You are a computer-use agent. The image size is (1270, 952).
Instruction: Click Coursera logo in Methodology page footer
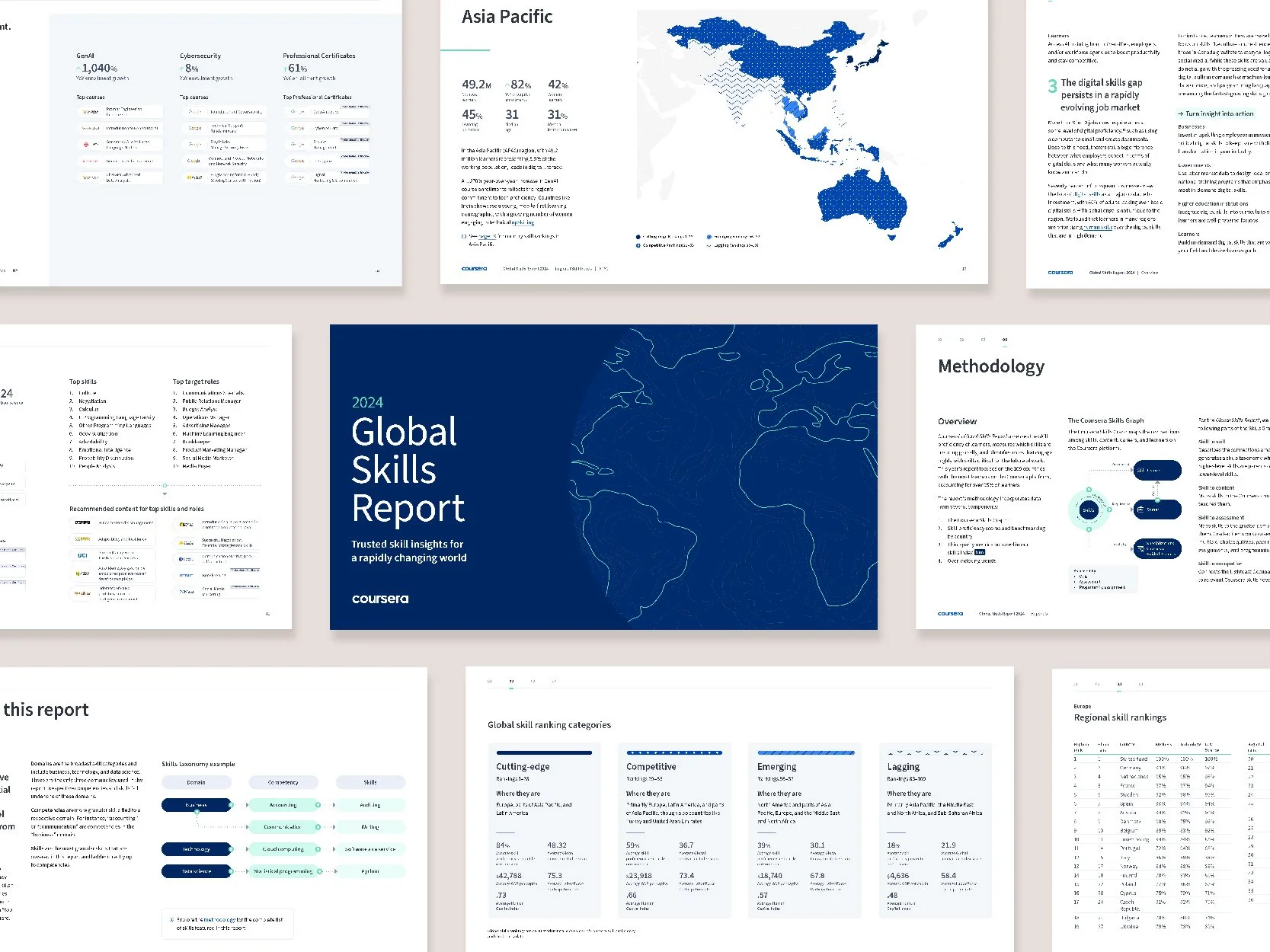click(x=950, y=613)
